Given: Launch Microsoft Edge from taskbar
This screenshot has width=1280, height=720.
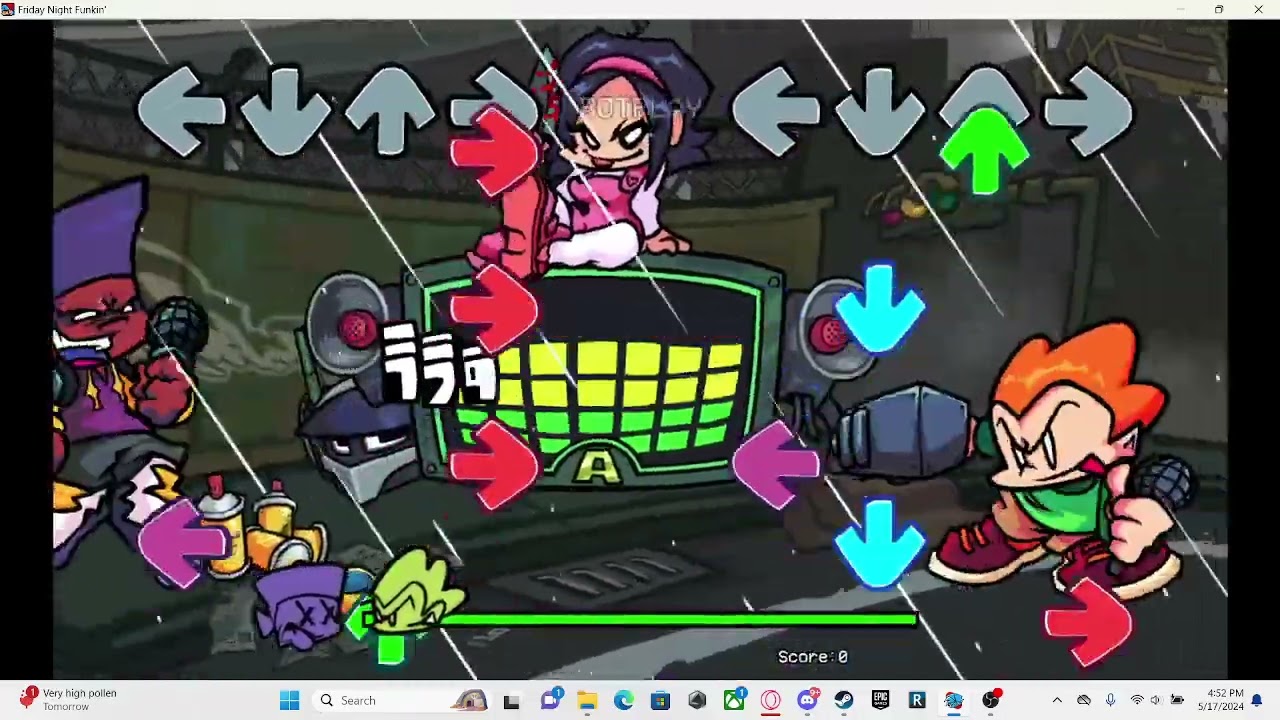Looking at the screenshot, I should (623, 700).
